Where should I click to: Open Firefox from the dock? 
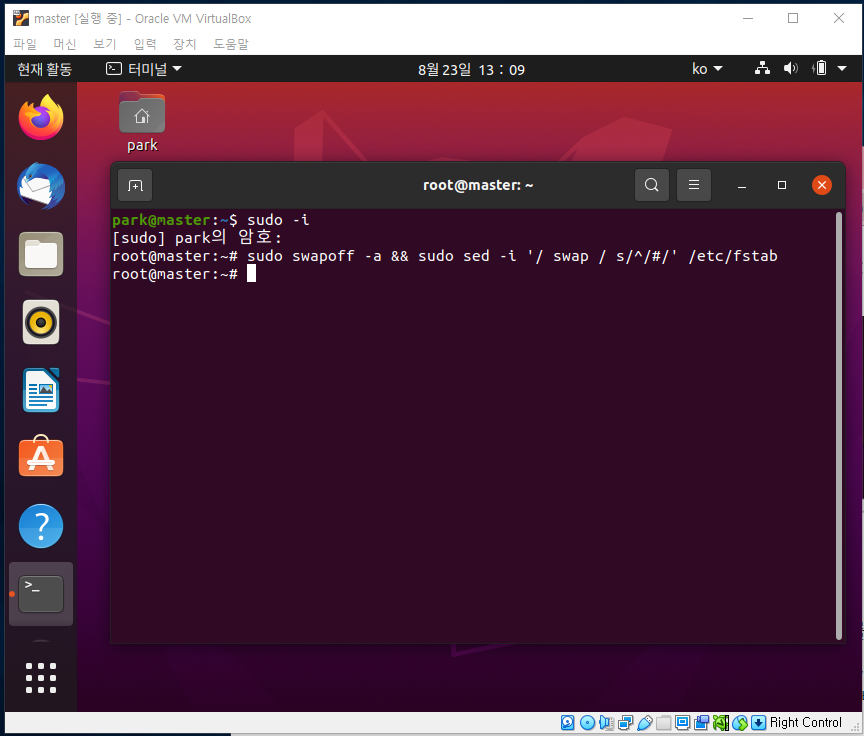click(x=41, y=117)
